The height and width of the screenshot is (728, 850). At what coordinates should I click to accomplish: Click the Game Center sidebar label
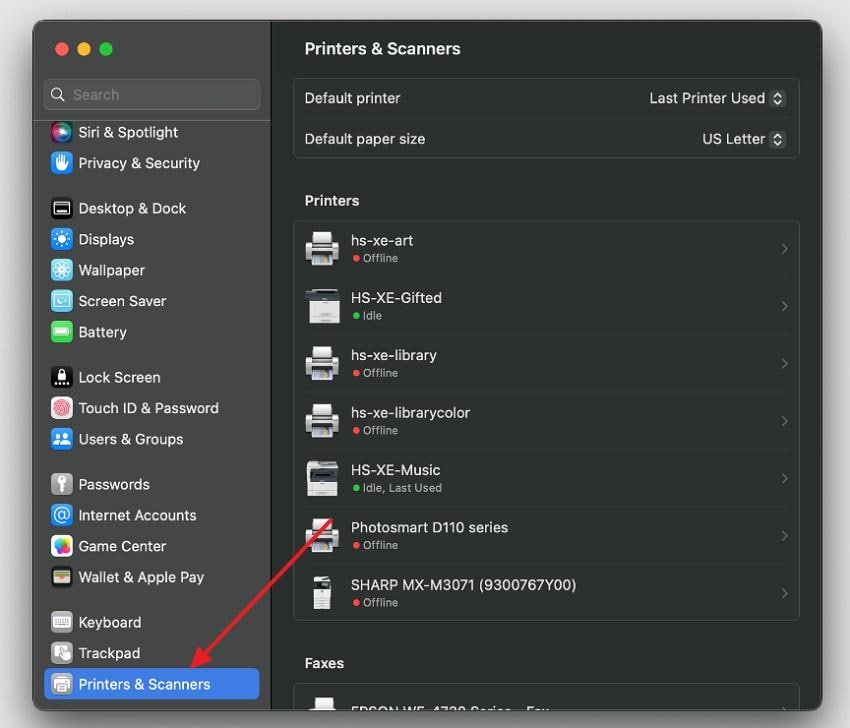click(123, 546)
